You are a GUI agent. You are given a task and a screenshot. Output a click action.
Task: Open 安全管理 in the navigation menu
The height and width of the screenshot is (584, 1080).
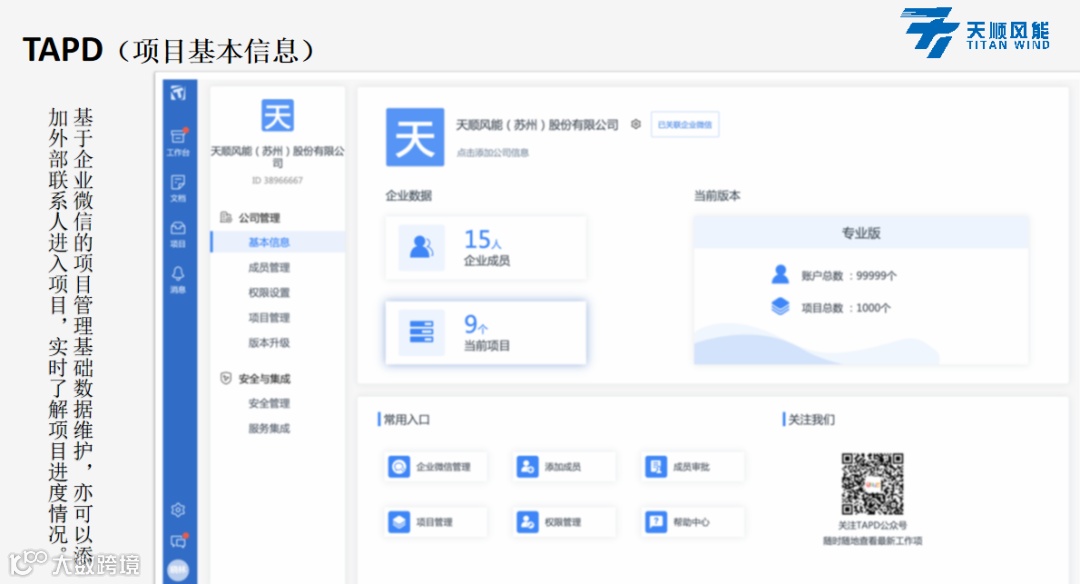pos(269,404)
